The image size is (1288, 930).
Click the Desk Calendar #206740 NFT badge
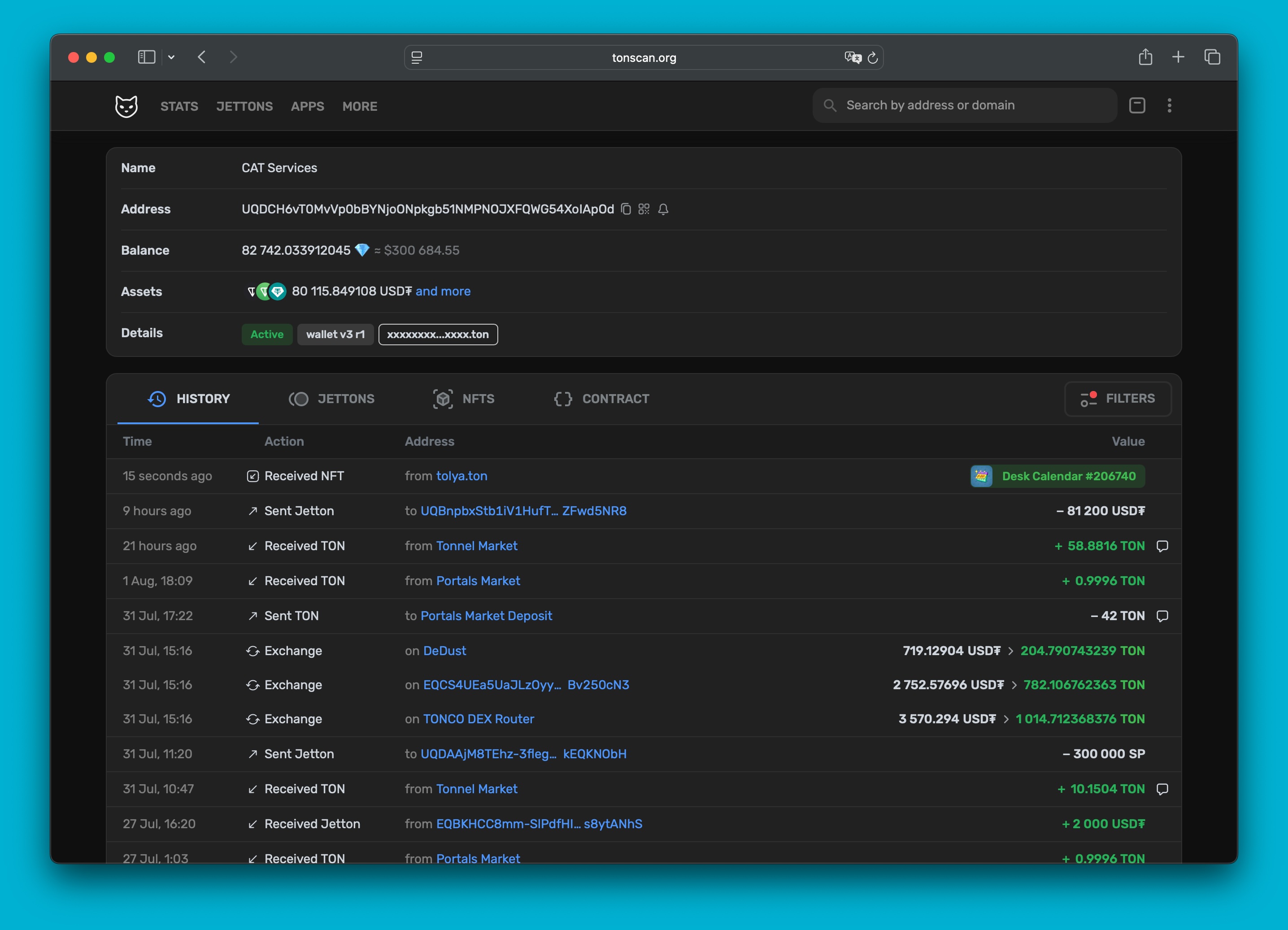[x=1057, y=476]
